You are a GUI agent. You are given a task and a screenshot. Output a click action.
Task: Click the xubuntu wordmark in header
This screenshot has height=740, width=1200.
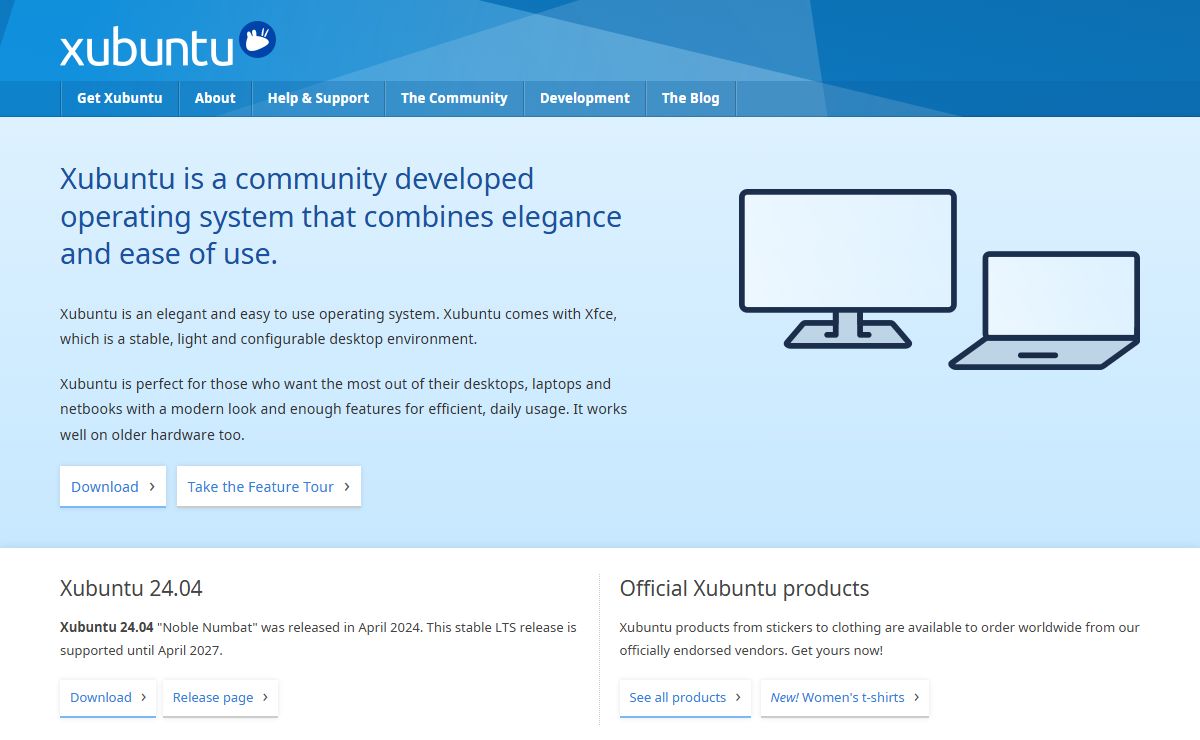pos(147,49)
